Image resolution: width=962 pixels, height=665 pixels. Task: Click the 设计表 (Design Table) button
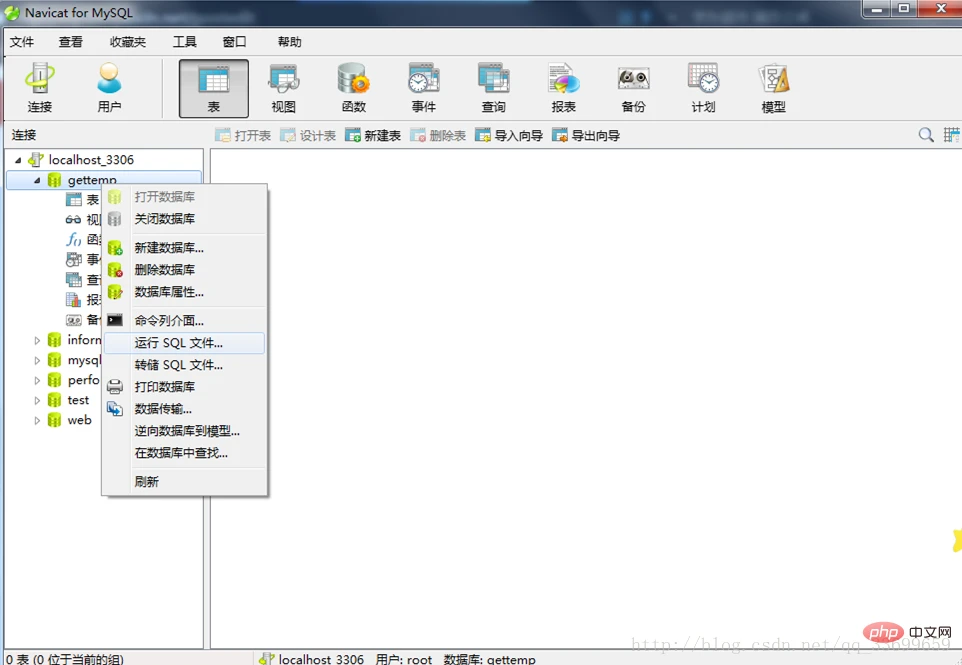coord(308,135)
